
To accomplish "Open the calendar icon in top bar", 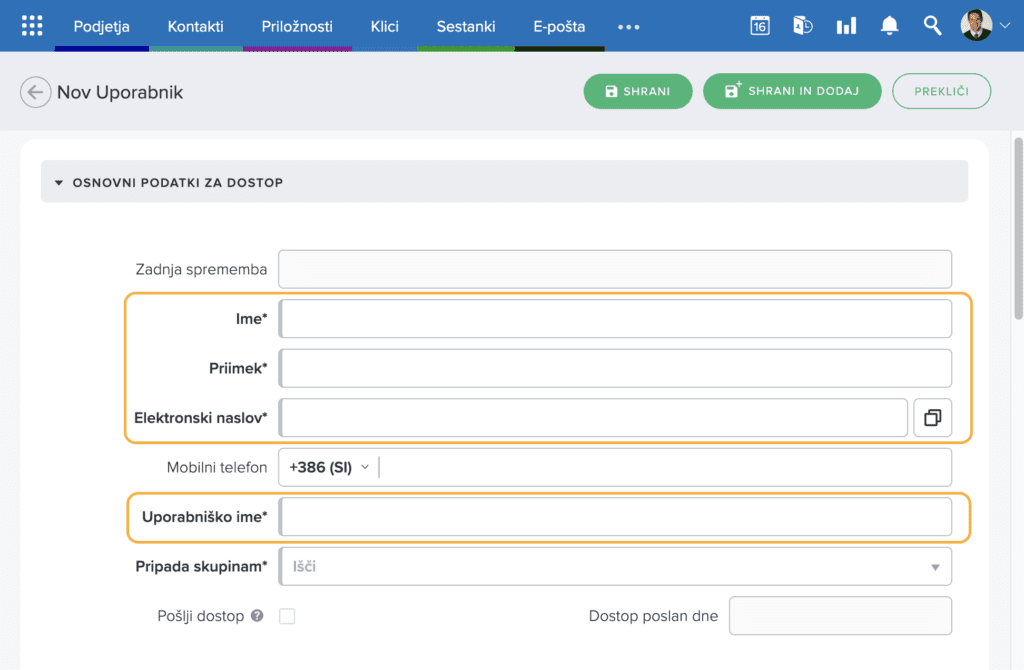I will pos(760,26).
